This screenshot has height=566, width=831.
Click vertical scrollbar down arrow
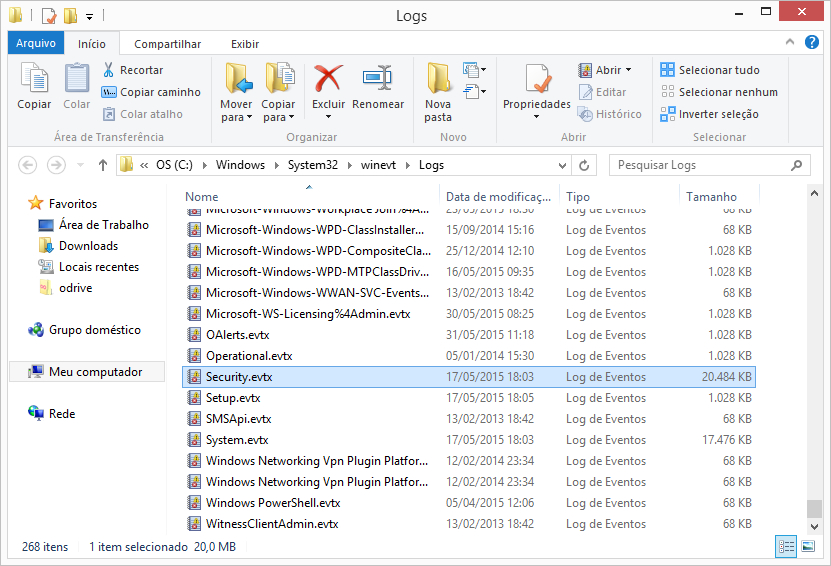pyautogui.click(x=814, y=526)
